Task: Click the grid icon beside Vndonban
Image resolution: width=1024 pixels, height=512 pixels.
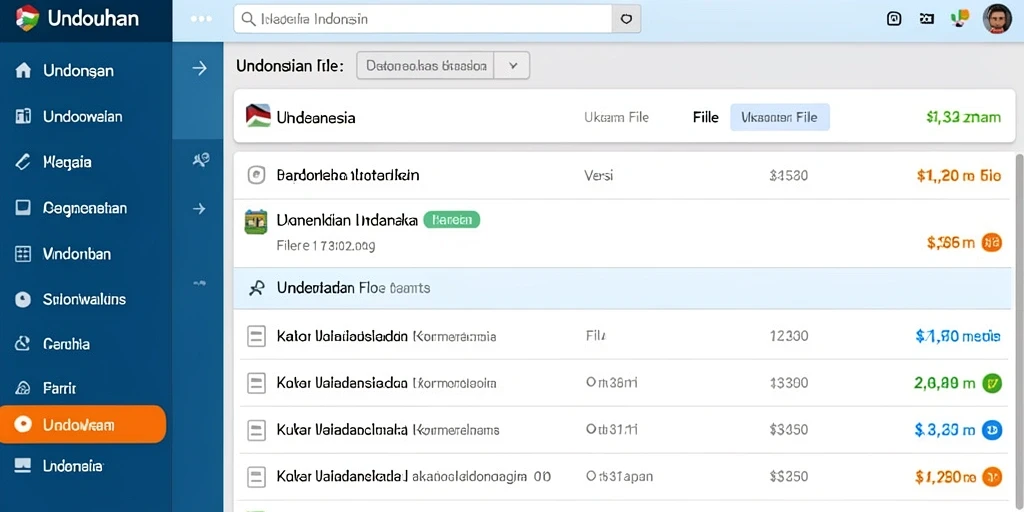Action: [x=23, y=254]
